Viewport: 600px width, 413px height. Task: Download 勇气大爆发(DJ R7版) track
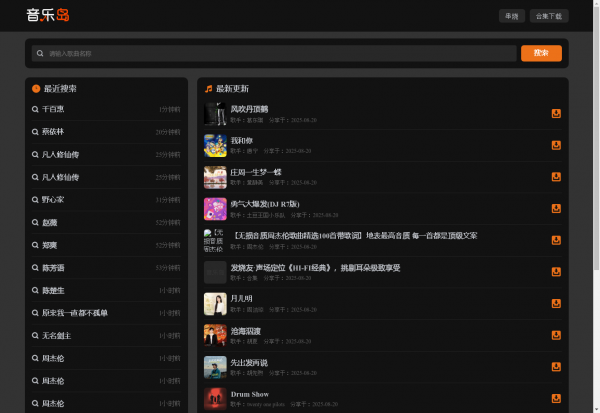tap(556, 208)
